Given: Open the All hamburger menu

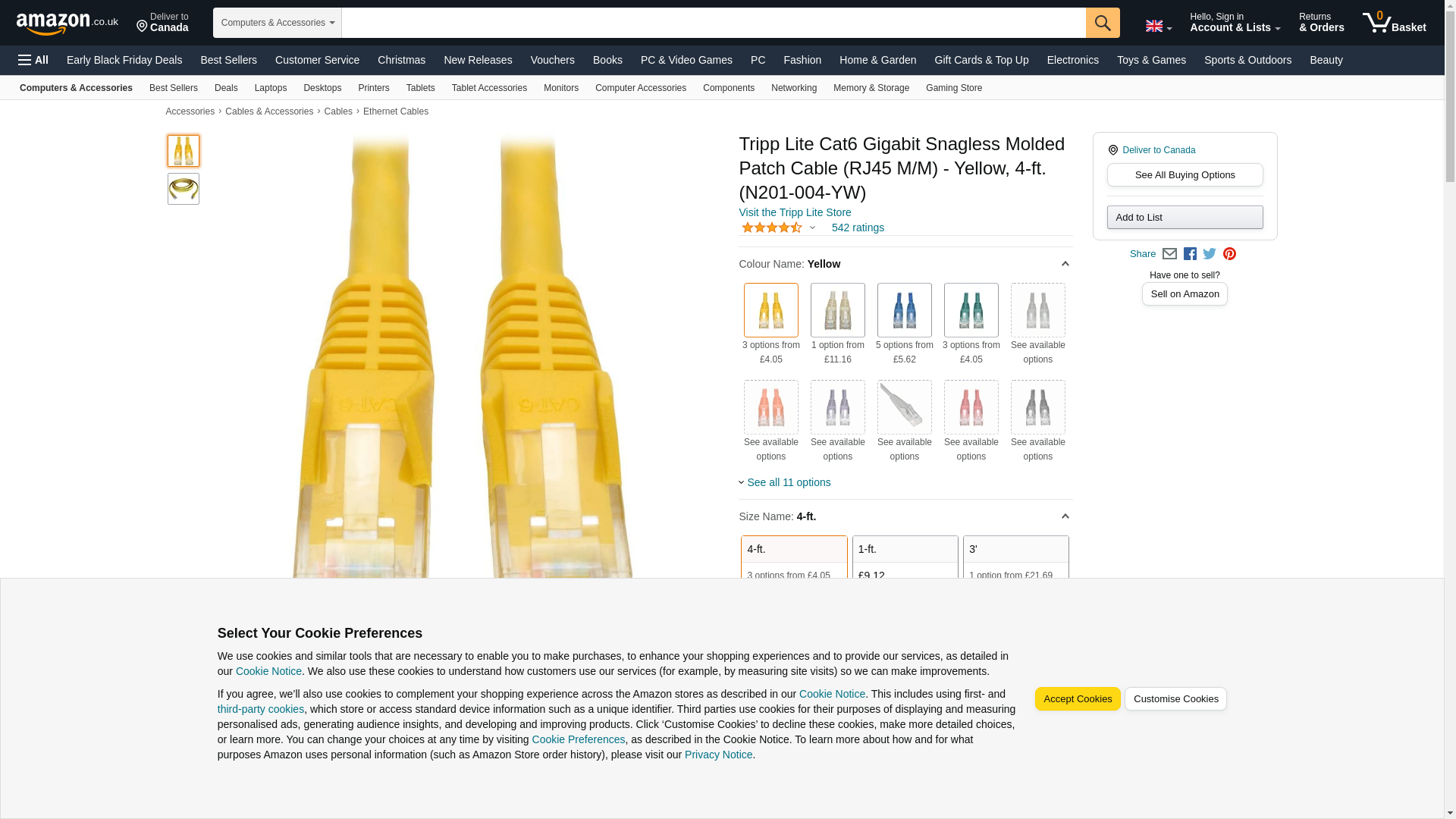Looking at the screenshot, I should pos(33,60).
